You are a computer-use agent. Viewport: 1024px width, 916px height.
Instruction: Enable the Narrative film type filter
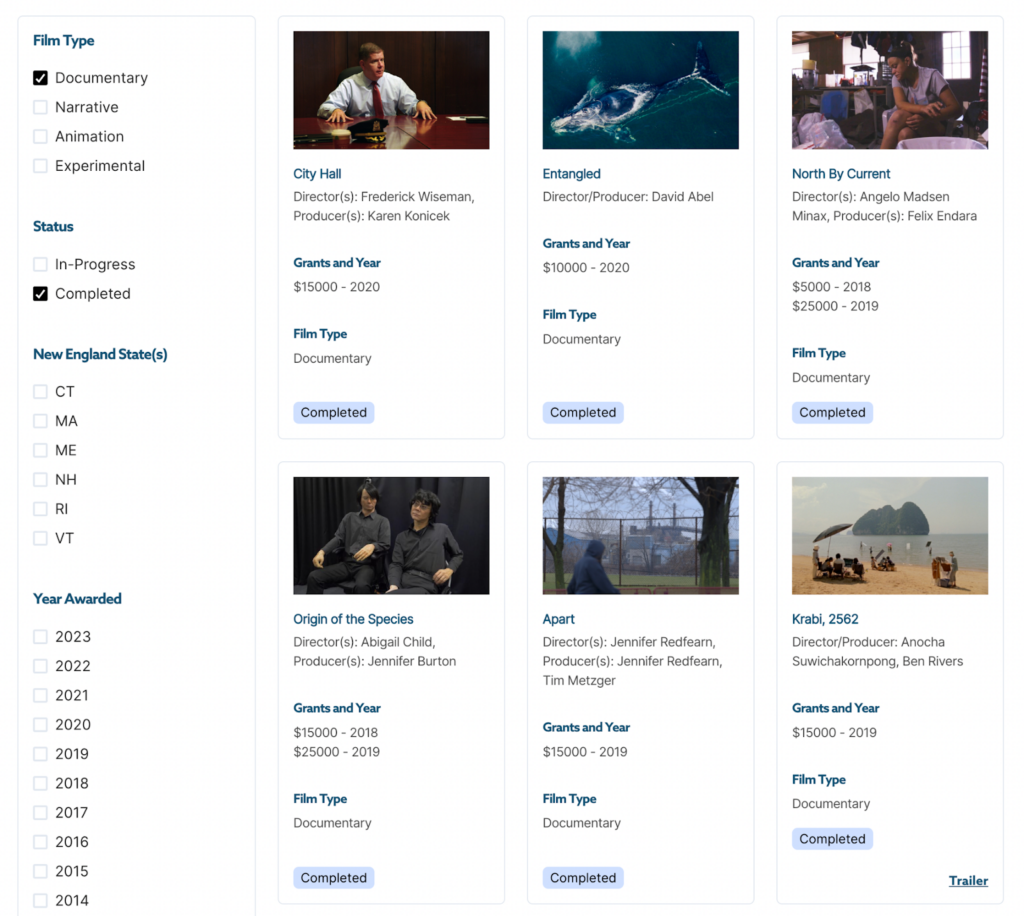click(40, 107)
